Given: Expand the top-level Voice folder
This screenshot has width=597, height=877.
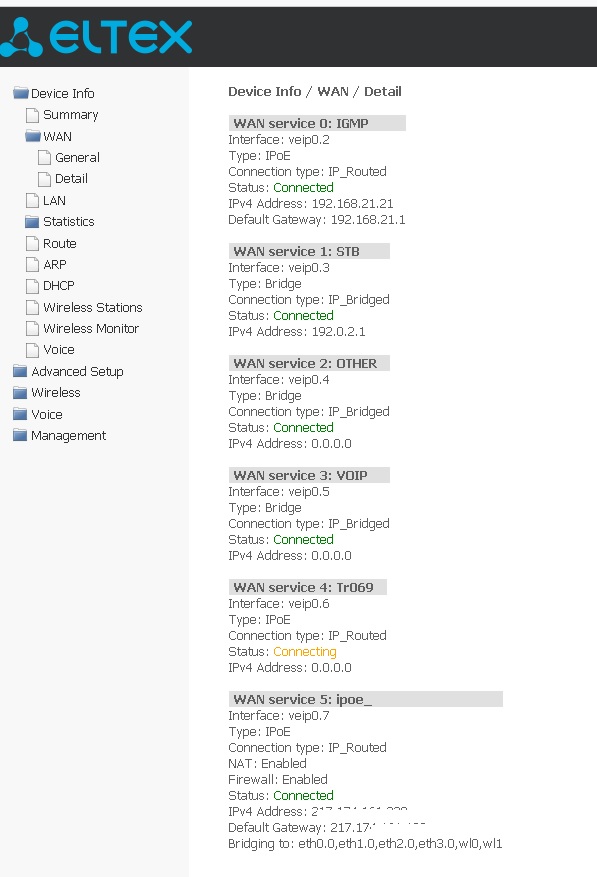Looking at the screenshot, I should [46, 414].
